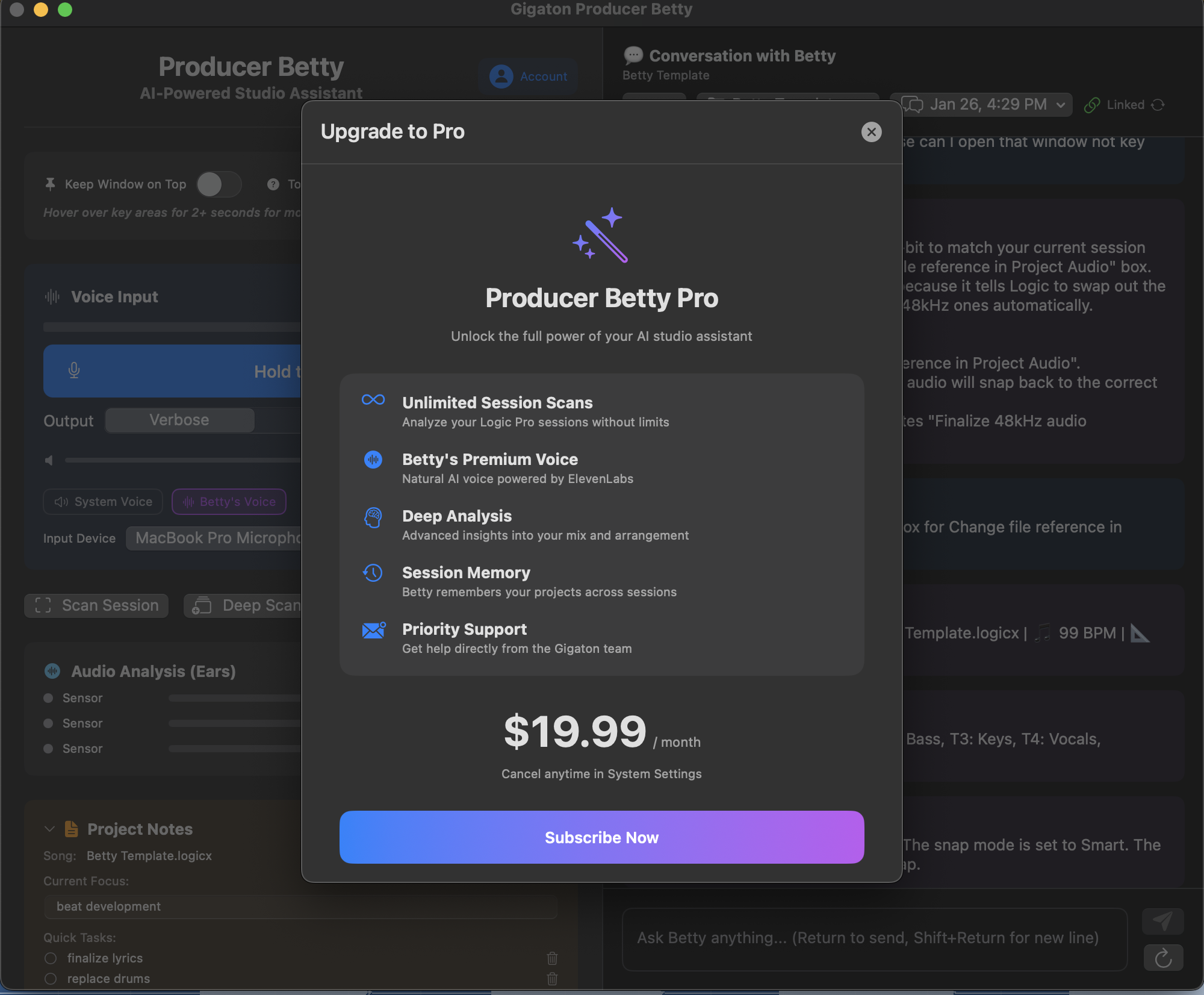This screenshot has height=995, width=1204.
Task: Click the pin icon next to Keep Window on Top
Action: (49, 184)
